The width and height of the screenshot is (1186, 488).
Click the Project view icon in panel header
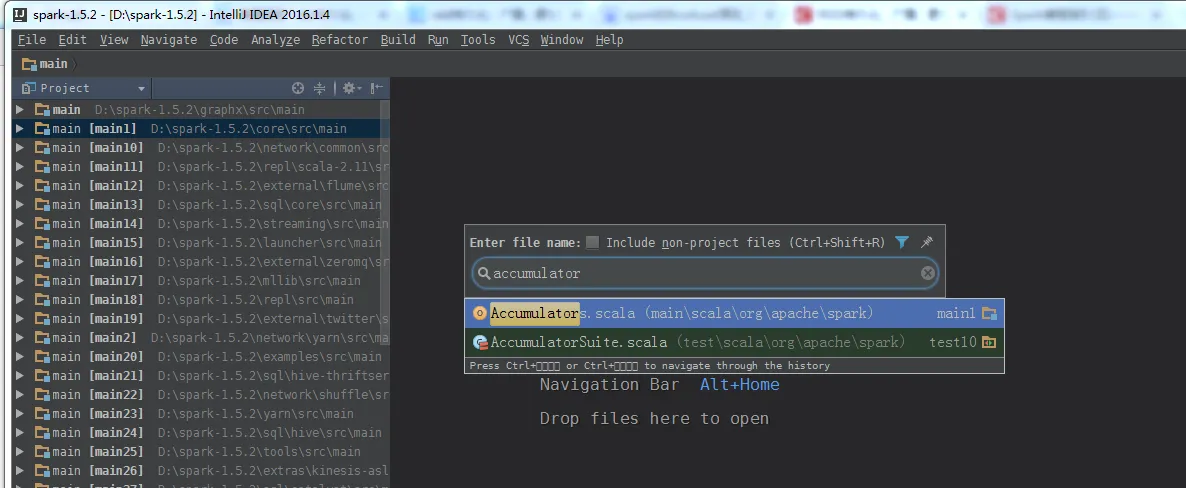[x=29, y=88]
